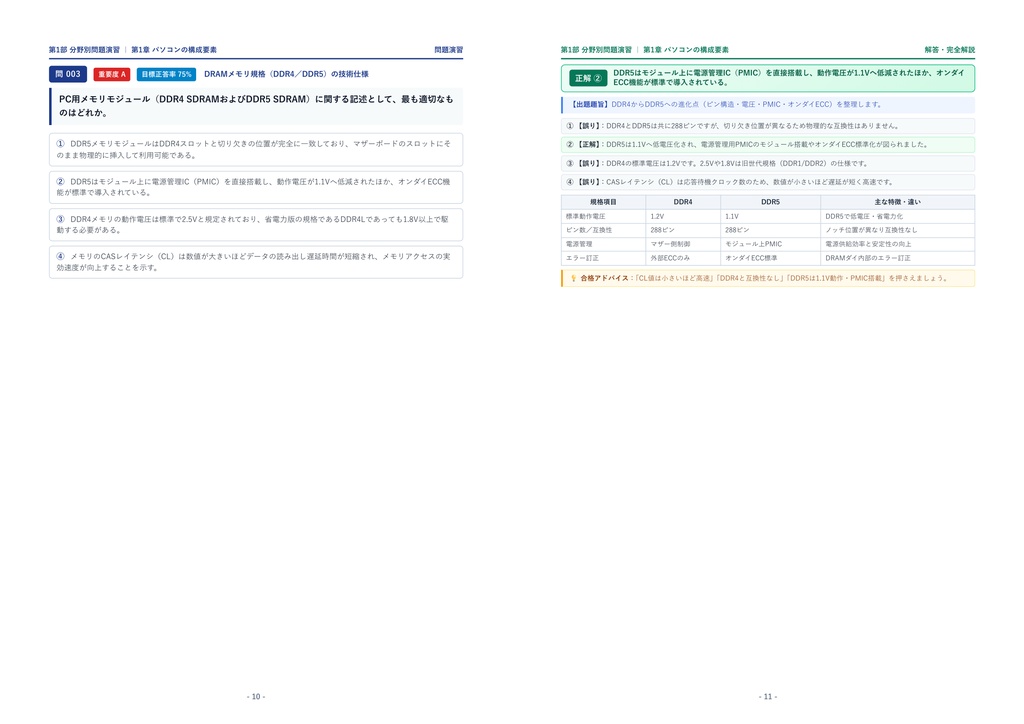Click the question text starting 'PC用メモリモジュール'
Viewport: 1024px width, 724px height.
click(256, 106)
